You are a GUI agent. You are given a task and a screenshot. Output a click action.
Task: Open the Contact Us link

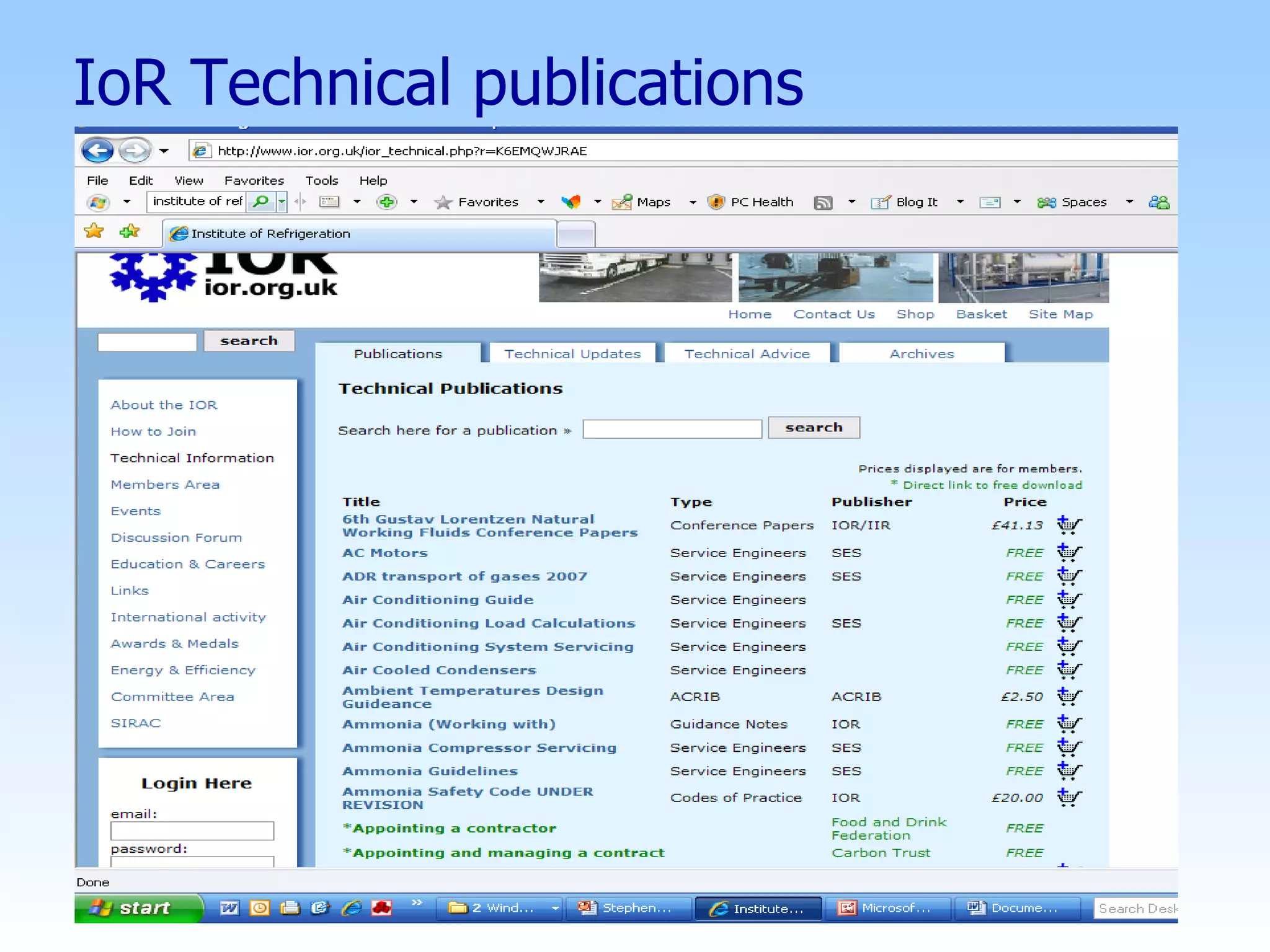[834, 314]
